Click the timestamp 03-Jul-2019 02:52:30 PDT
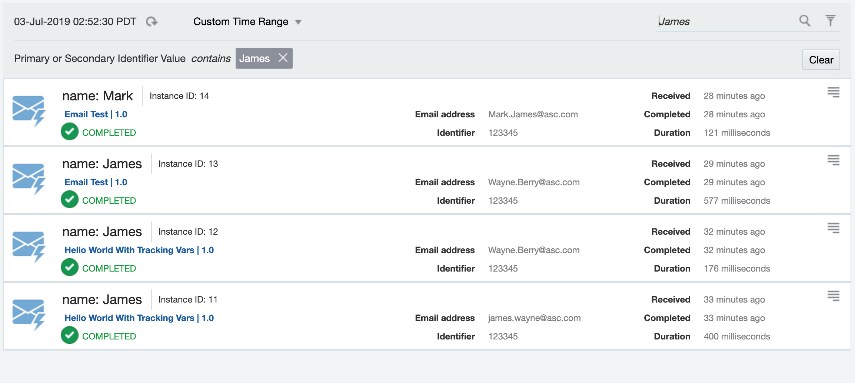 [75, 22]
